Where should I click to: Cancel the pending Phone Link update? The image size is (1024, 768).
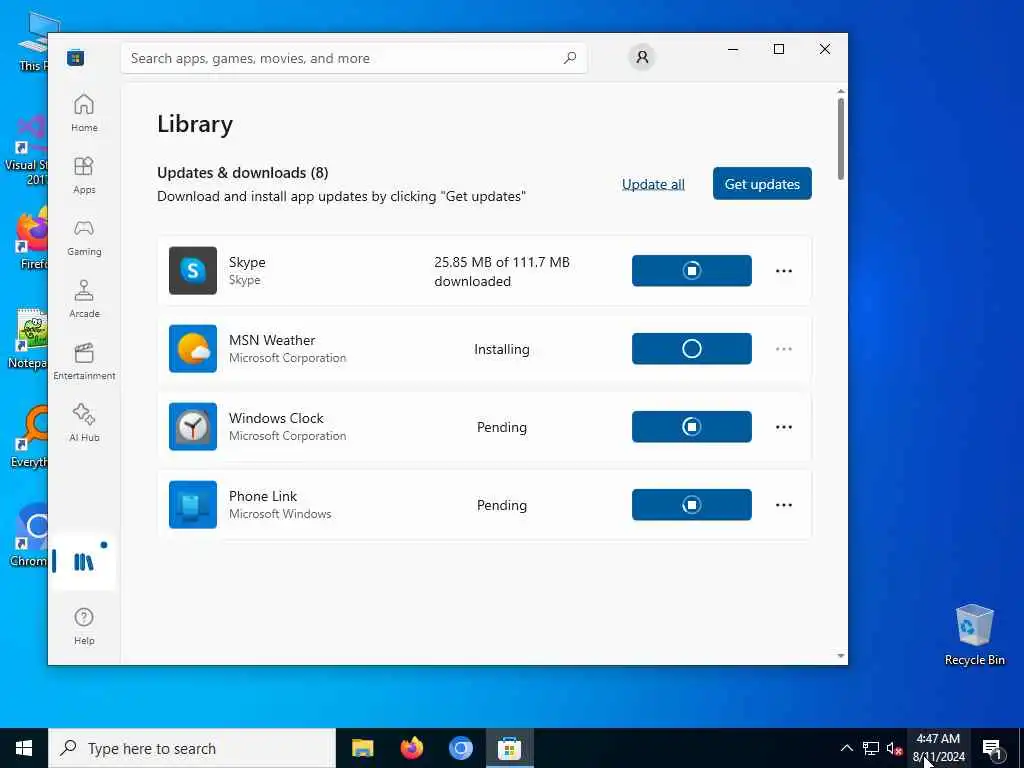click(692, 505)
